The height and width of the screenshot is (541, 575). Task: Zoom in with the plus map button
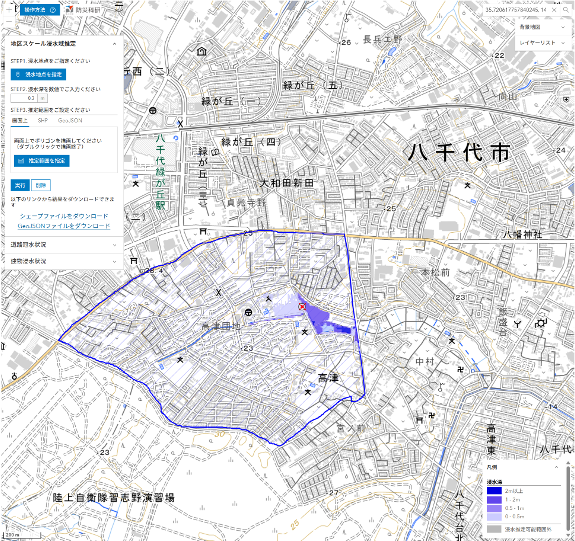point(10,10)
